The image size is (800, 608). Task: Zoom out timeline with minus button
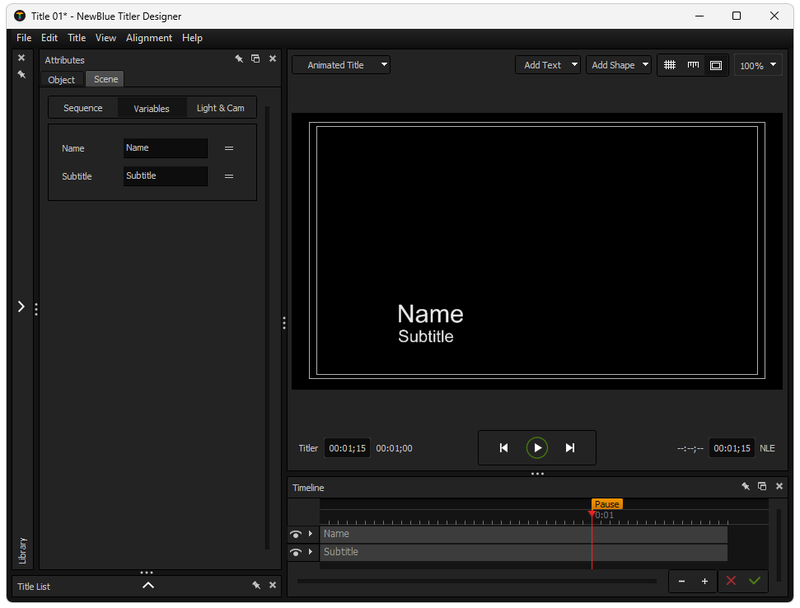tap(682, 581)
